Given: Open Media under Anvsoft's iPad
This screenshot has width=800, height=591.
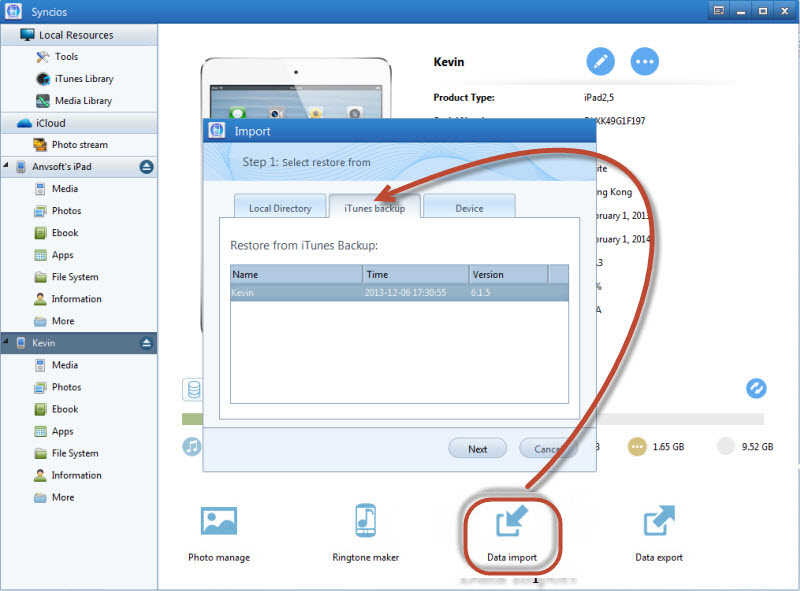Looking at the screenshot, I should [56, 189].
